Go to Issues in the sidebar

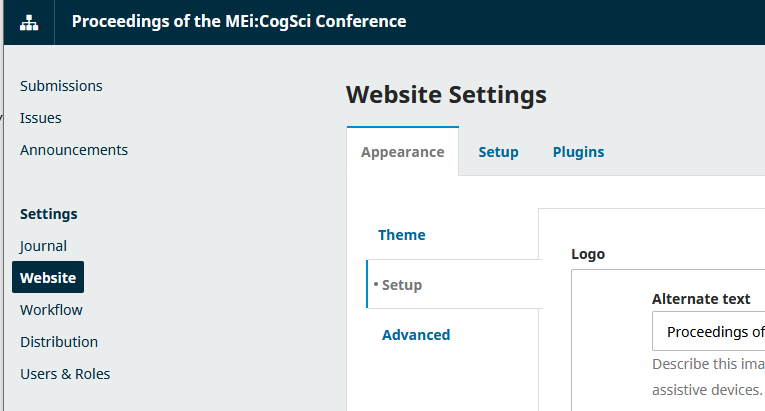tap(40, 118)
